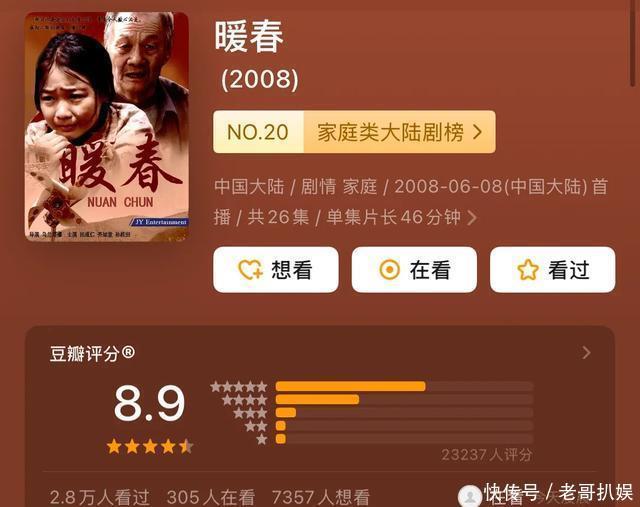Mark the show as 看过
640x507 pixels.
coord(553,270)
